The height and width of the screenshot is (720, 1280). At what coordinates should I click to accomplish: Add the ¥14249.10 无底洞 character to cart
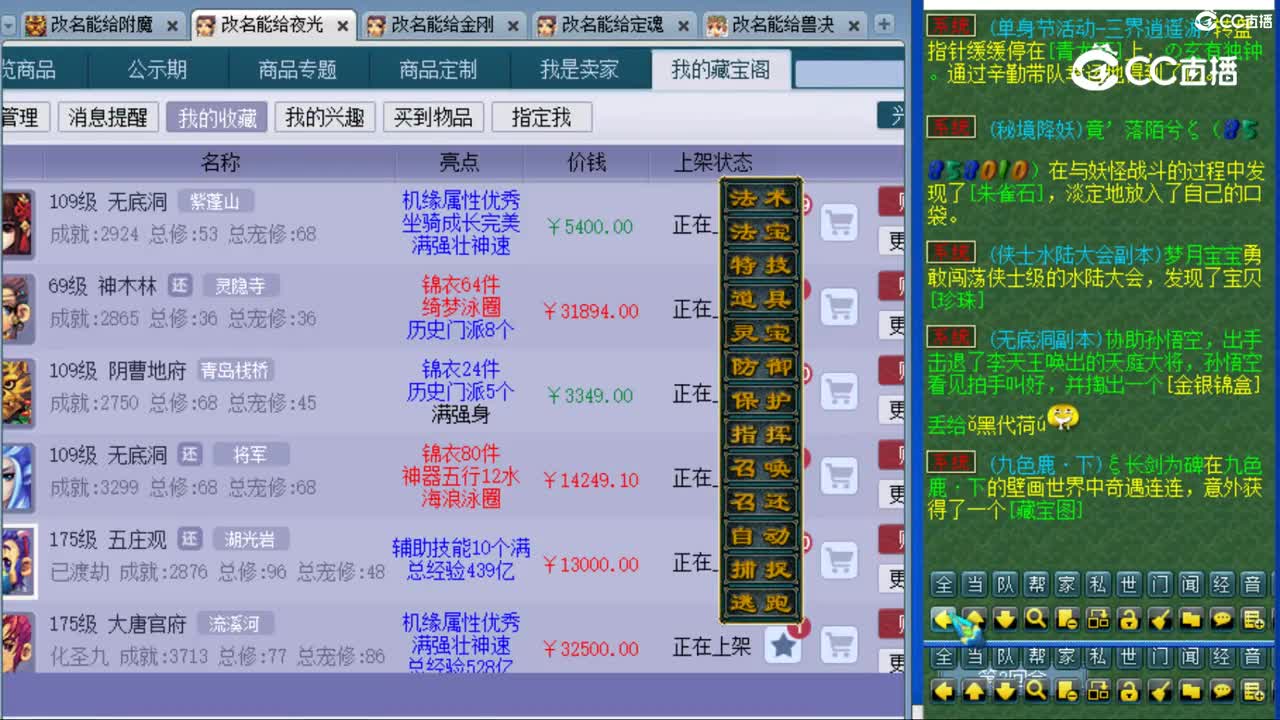tap(839, 475)
